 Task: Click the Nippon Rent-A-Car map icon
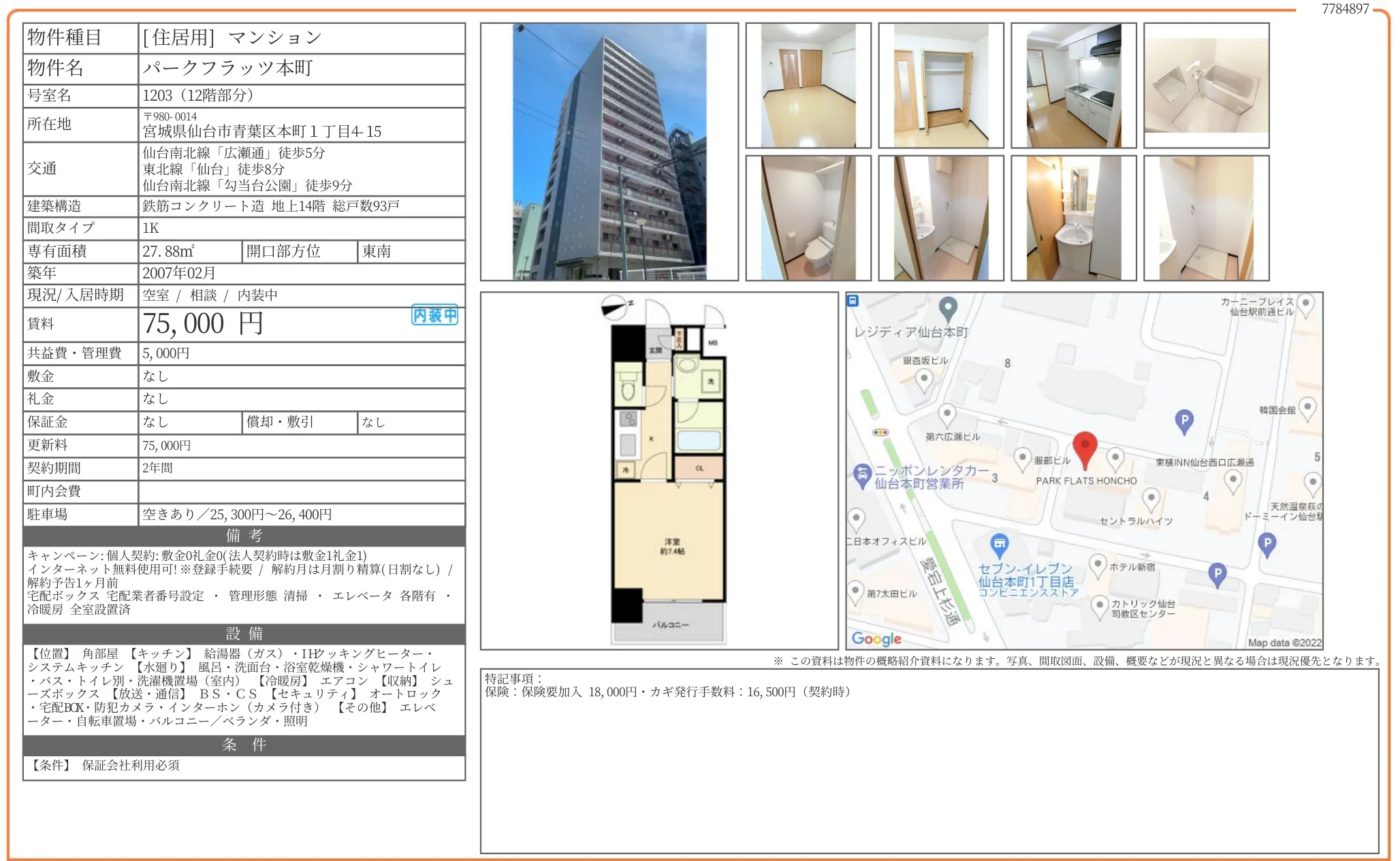862,474
